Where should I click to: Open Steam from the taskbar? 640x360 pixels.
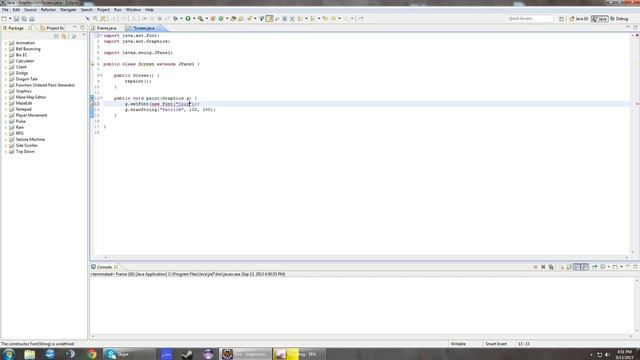click(187, 354)
